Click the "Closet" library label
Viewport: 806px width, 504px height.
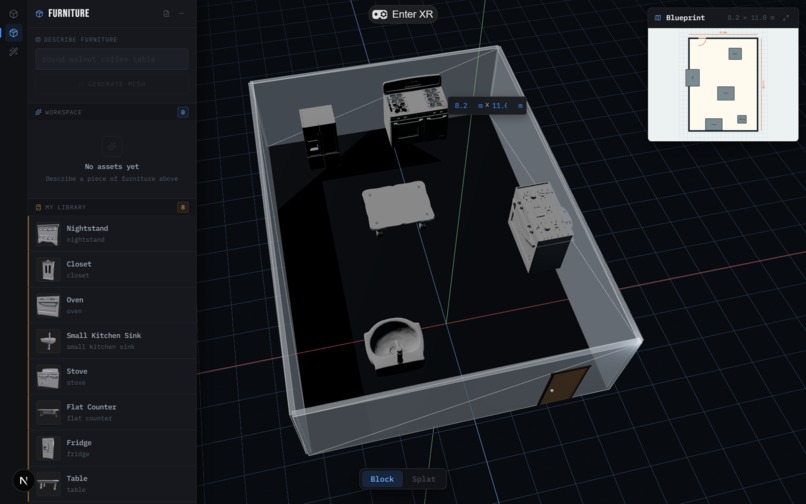(x=79, y=264)
